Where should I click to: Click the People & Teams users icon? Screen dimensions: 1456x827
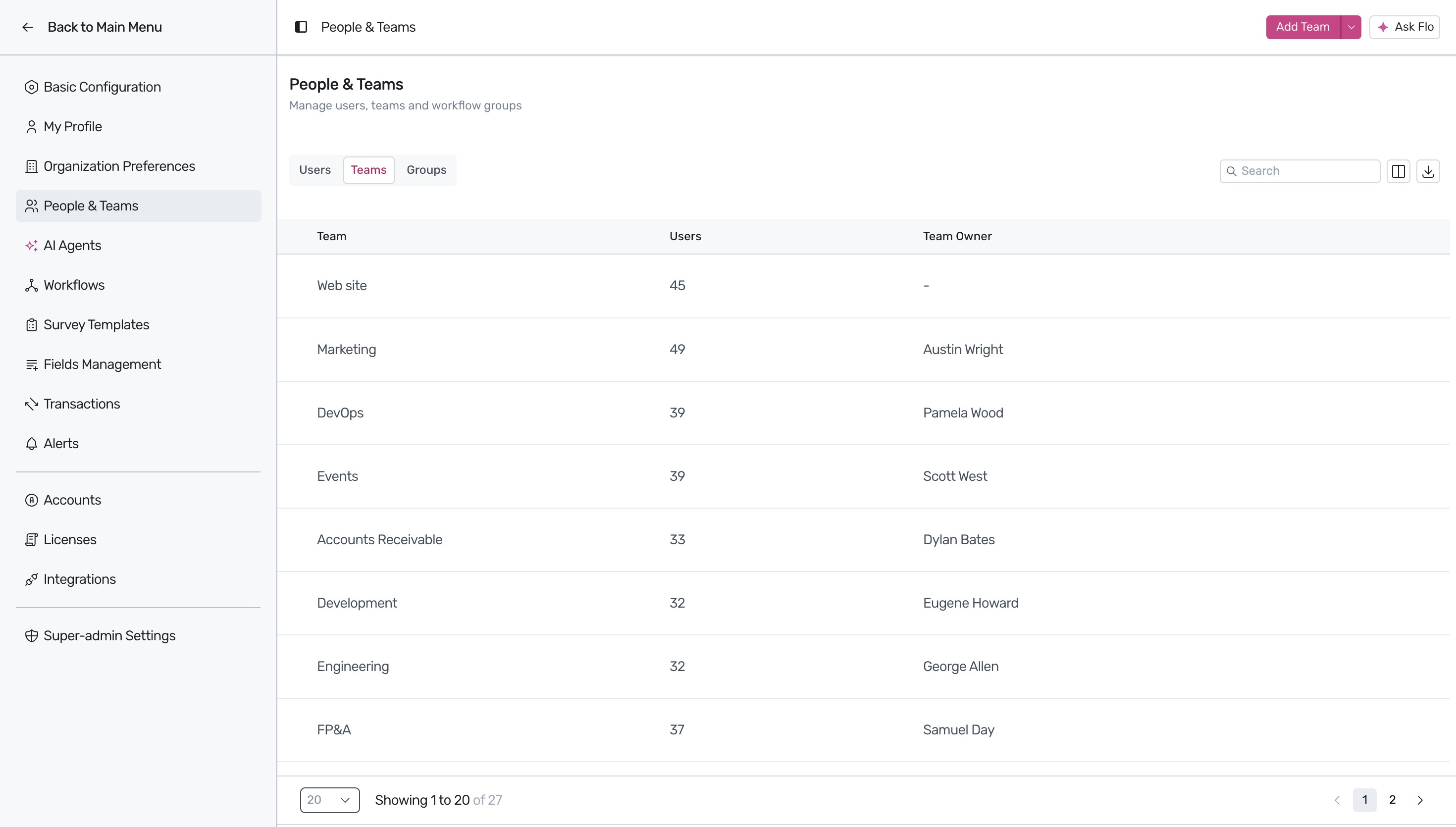click(x=32, y=206)
